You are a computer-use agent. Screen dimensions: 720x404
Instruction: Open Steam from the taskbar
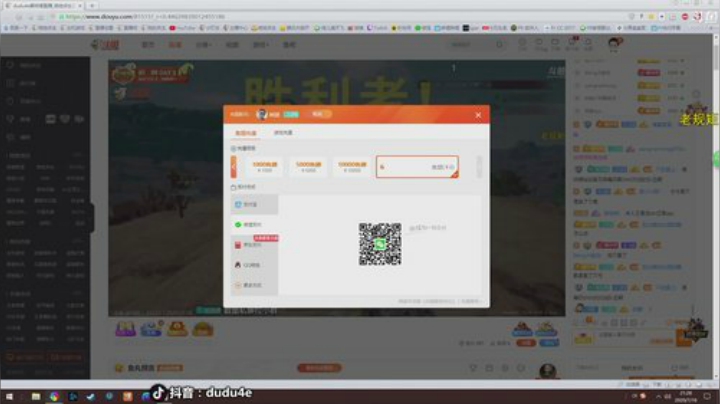(91, 396)
